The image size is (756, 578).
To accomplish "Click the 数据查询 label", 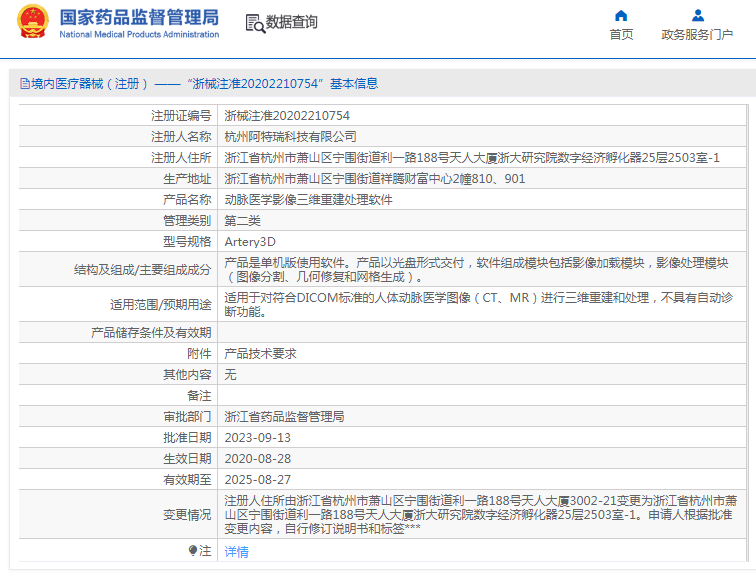I will 292,22.
